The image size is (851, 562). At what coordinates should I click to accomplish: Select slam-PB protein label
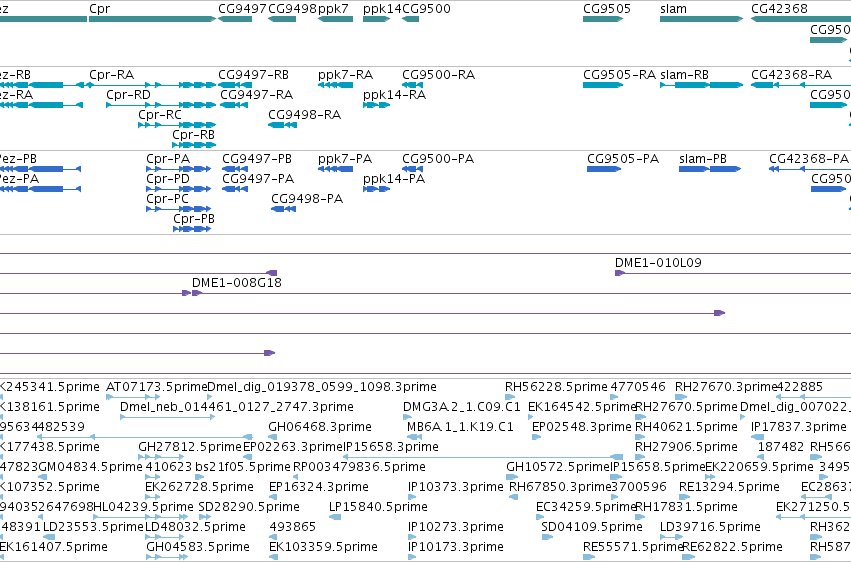703,158
